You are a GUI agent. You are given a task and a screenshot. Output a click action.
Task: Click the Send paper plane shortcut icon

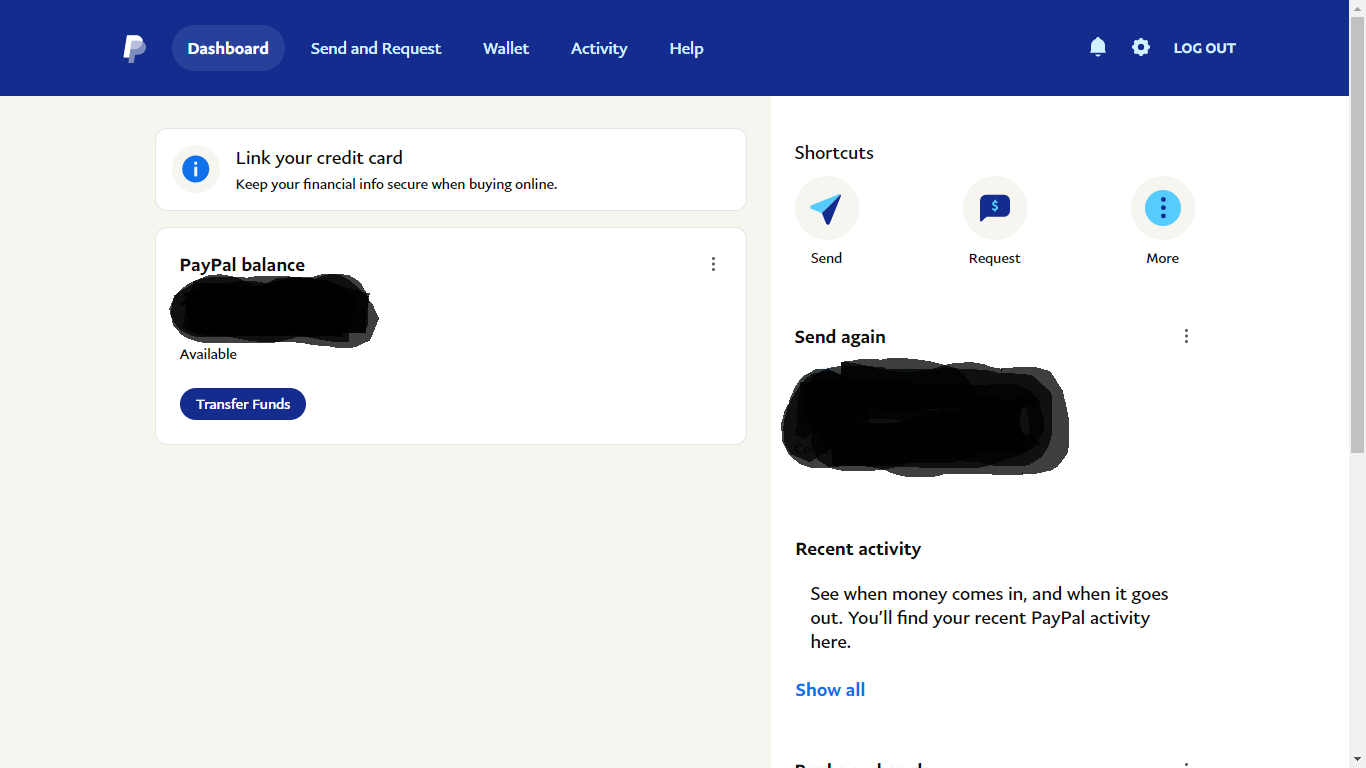click(826, 208)
